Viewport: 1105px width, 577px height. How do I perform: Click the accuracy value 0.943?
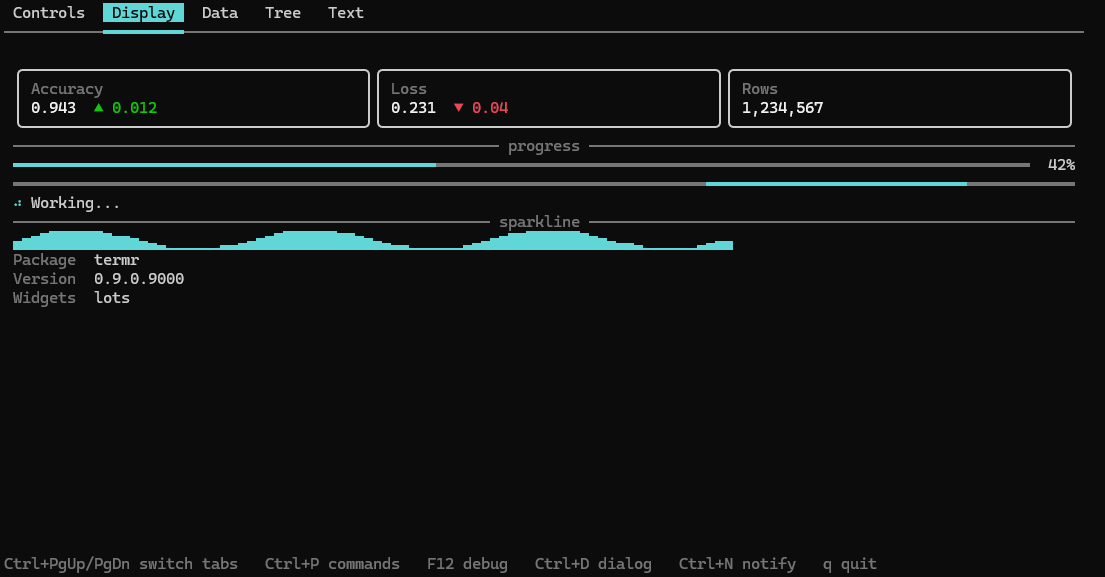(54, 108)
